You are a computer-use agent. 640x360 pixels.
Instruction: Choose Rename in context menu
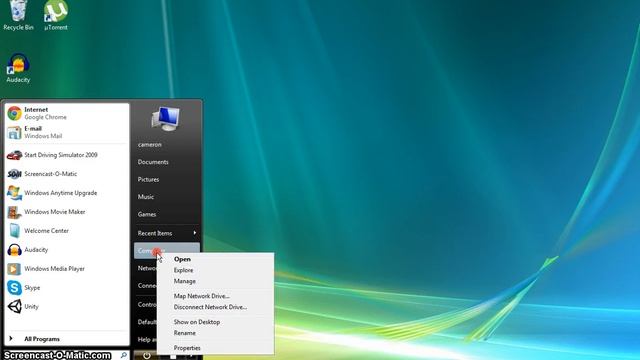(x=216, y=333)
